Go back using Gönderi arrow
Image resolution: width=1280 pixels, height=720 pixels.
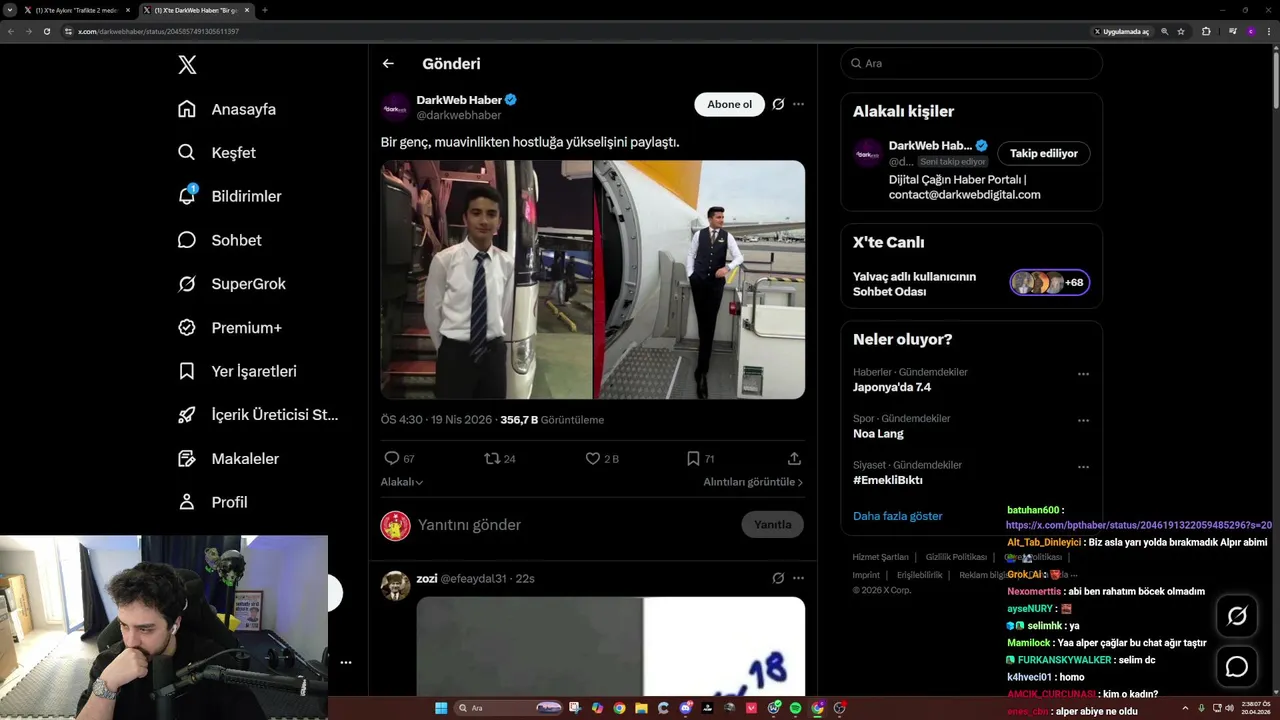[x=388, y=63]
